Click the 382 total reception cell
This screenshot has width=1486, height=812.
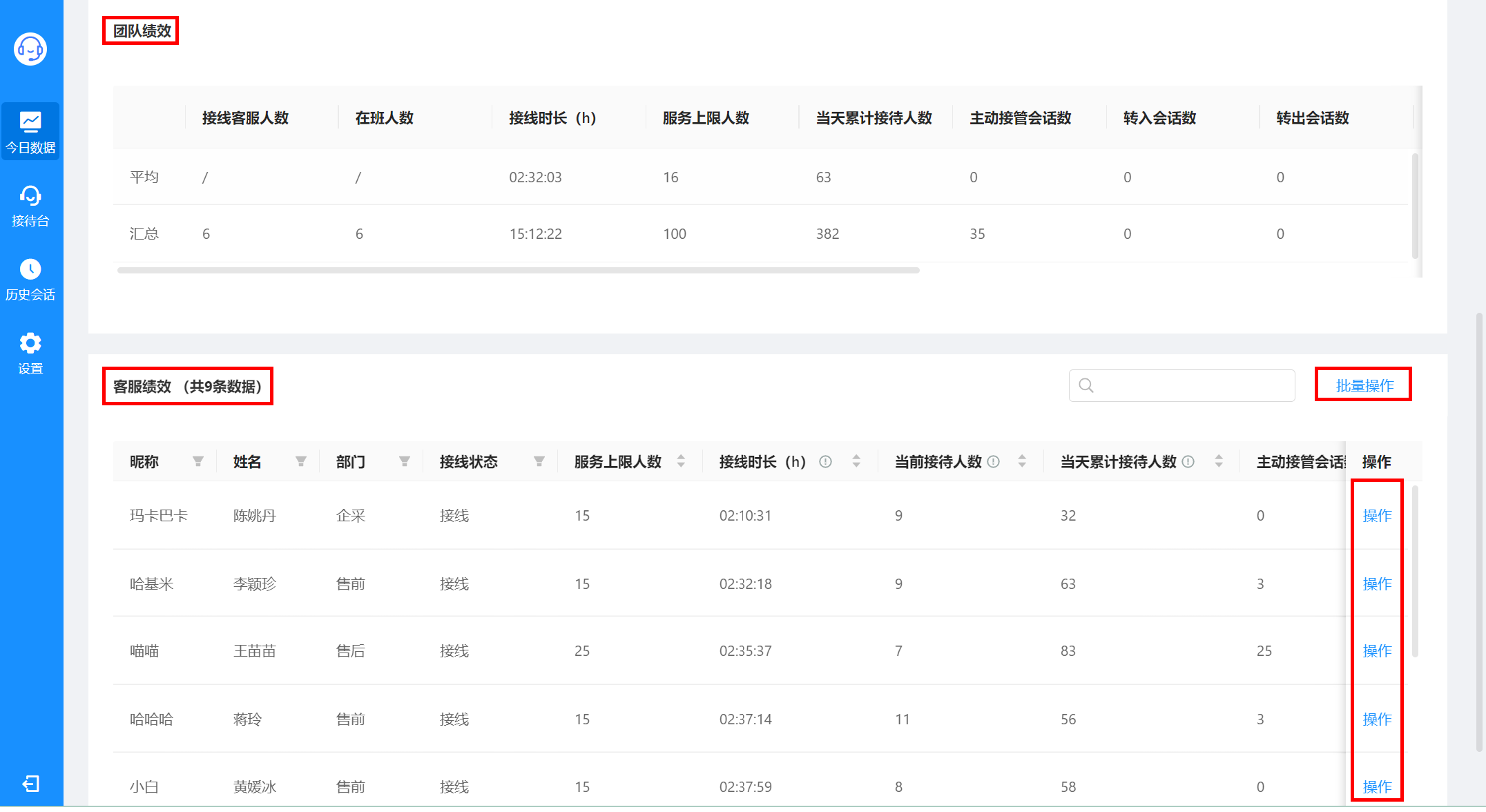[x=827, y=233]
